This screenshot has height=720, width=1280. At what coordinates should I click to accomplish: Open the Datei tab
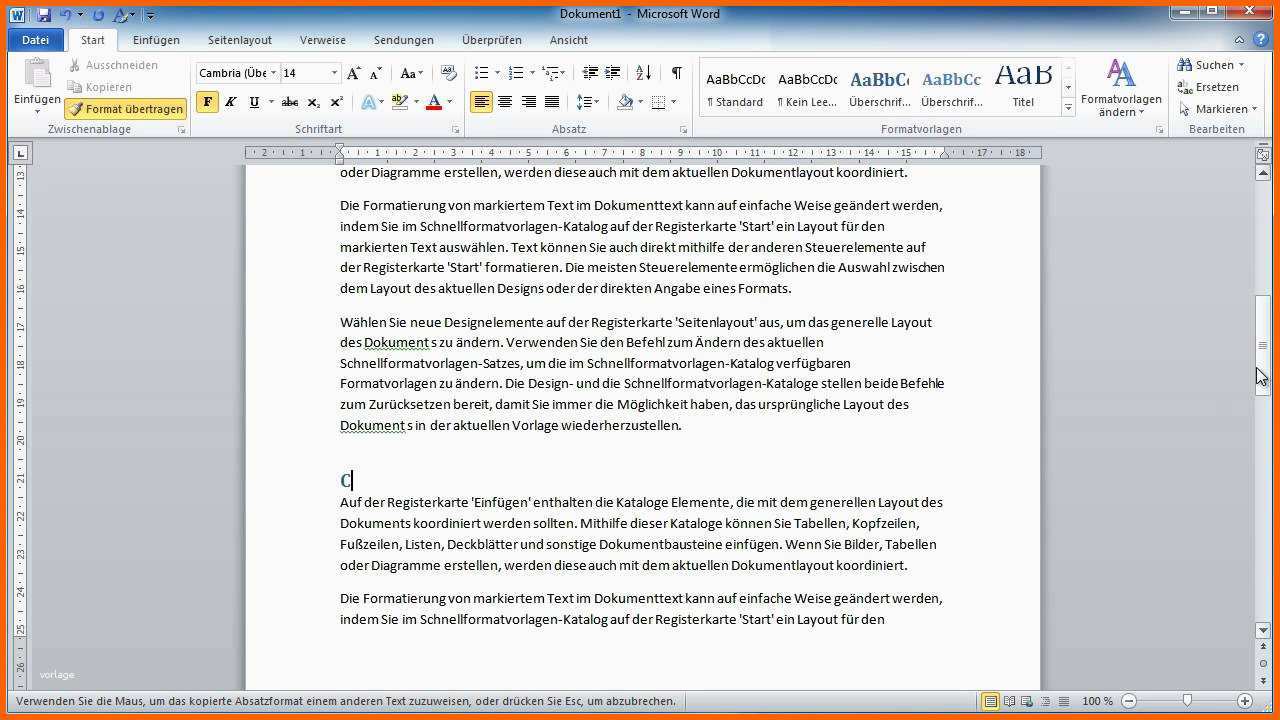point(35,40)
